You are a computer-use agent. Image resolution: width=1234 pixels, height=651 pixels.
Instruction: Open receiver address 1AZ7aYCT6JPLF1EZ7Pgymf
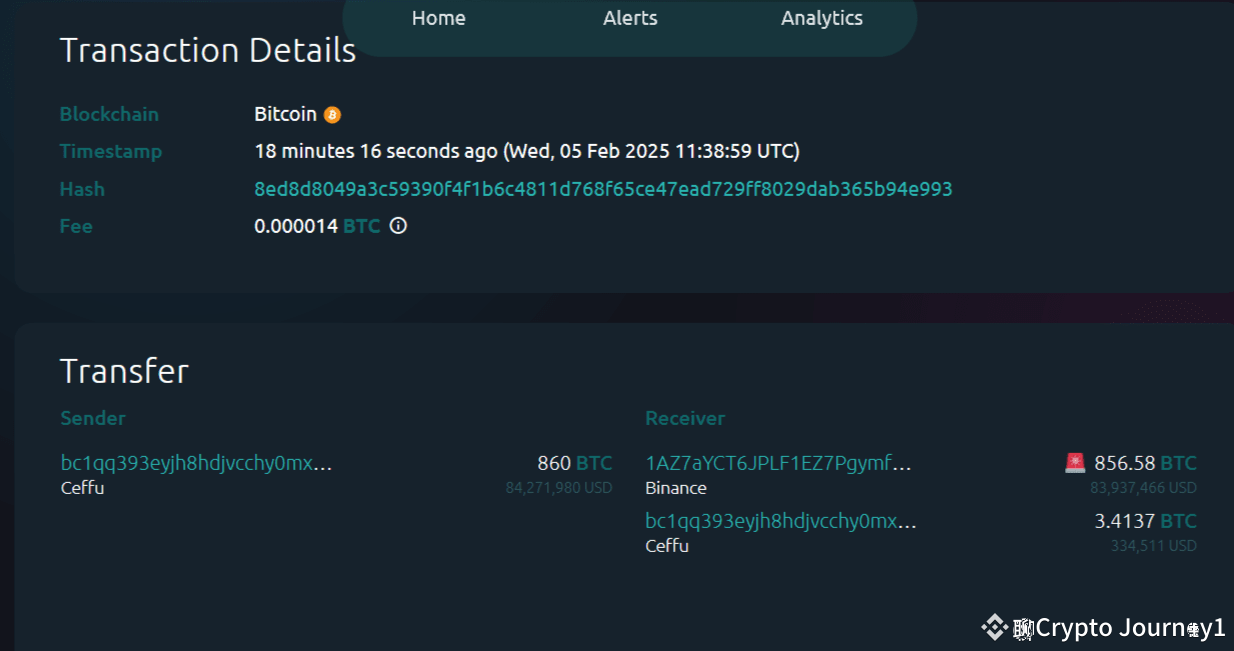pos(777,463)
